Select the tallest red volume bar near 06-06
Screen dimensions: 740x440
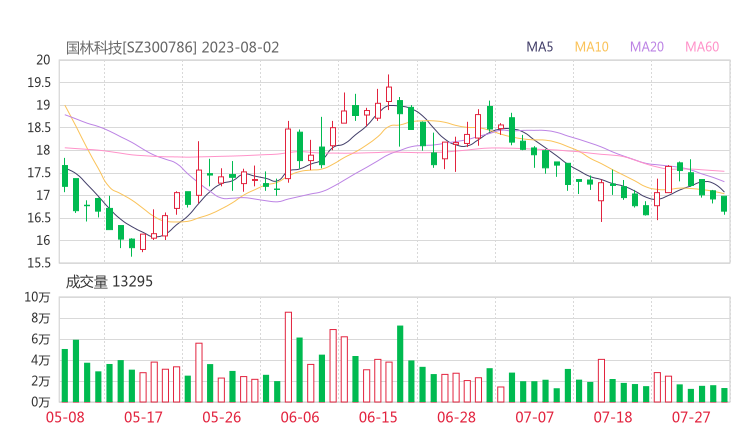point(288,357)
